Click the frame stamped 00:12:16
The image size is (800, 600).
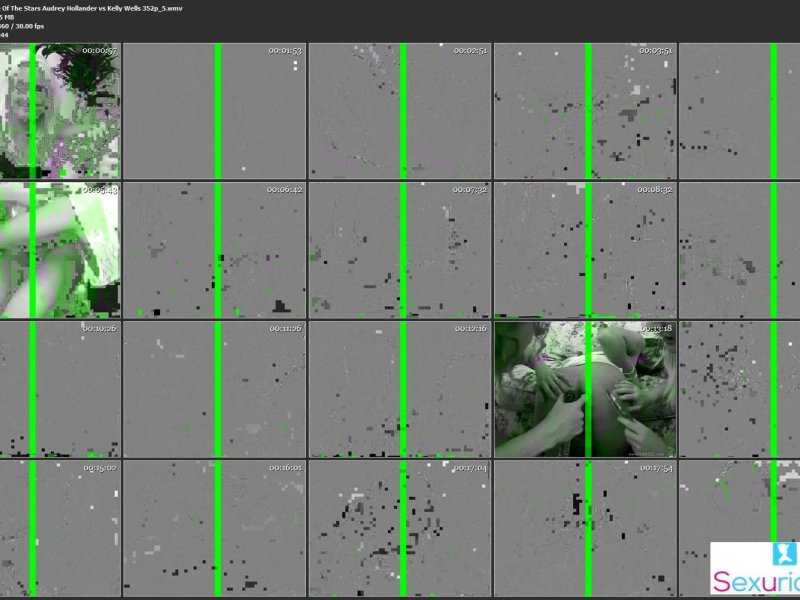pos(400,388)
